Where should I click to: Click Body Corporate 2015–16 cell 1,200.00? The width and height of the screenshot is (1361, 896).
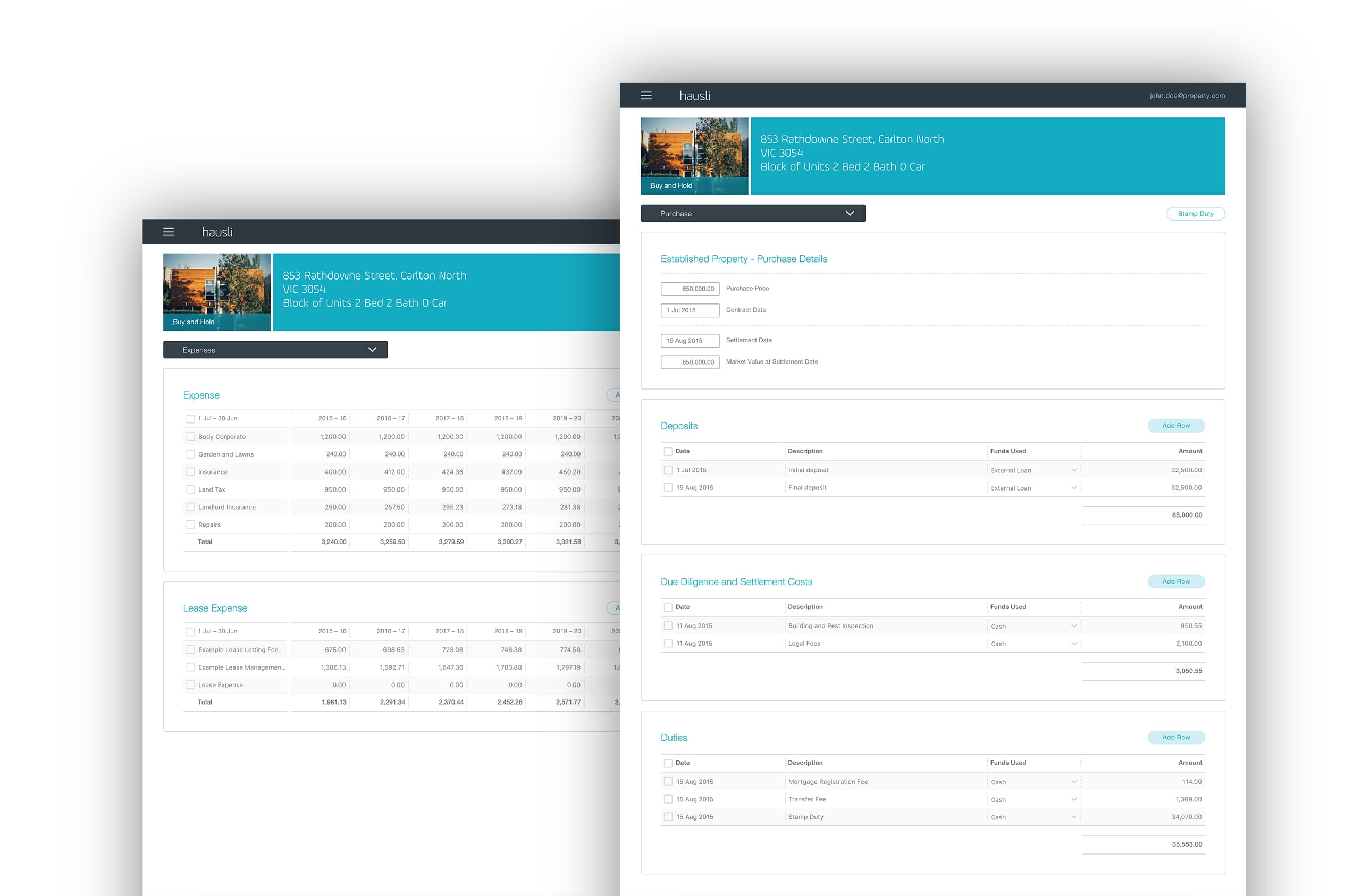point(333,437)
